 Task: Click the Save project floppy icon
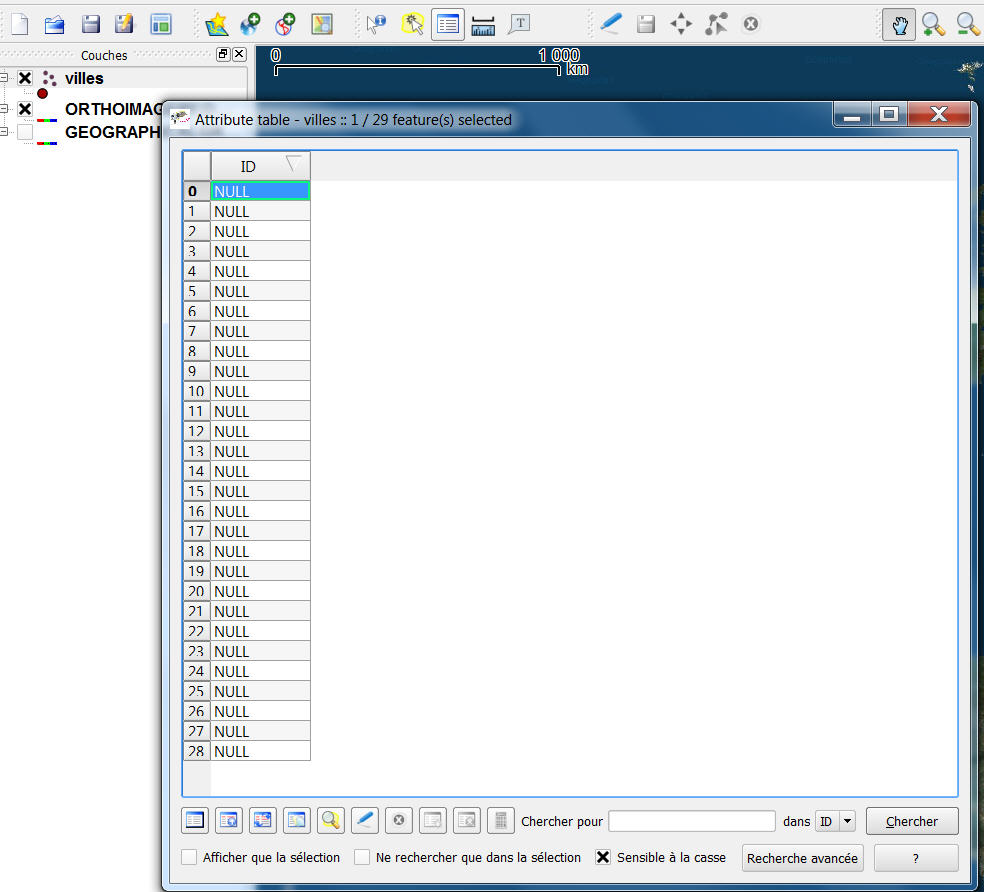pos(90,25)
